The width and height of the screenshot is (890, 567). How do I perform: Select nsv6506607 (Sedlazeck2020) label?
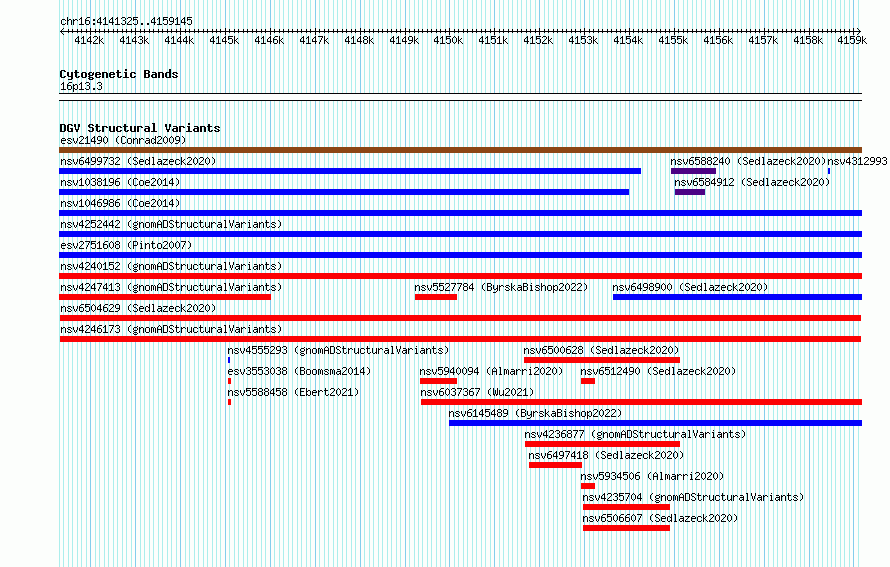pos(660,518)
